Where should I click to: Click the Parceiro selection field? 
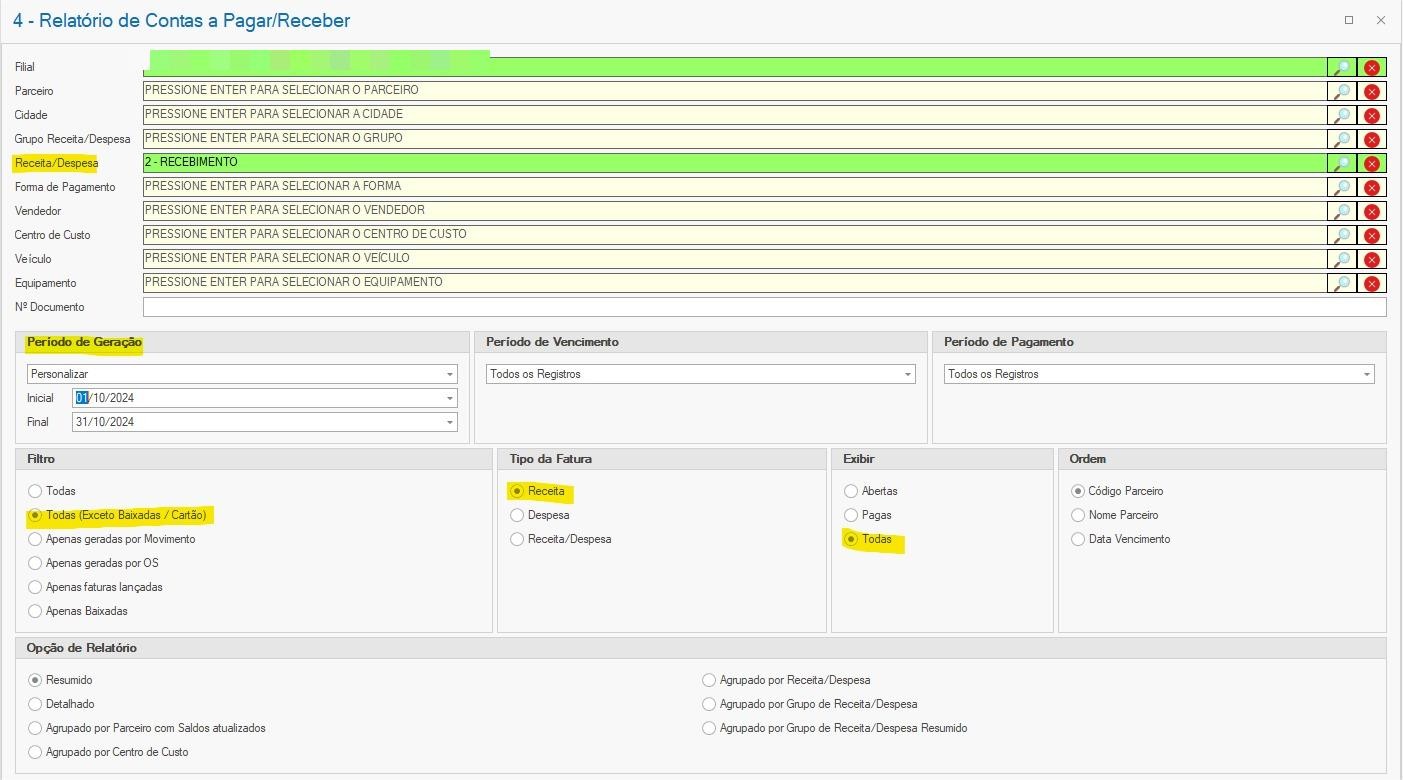(x=735, y=91)
